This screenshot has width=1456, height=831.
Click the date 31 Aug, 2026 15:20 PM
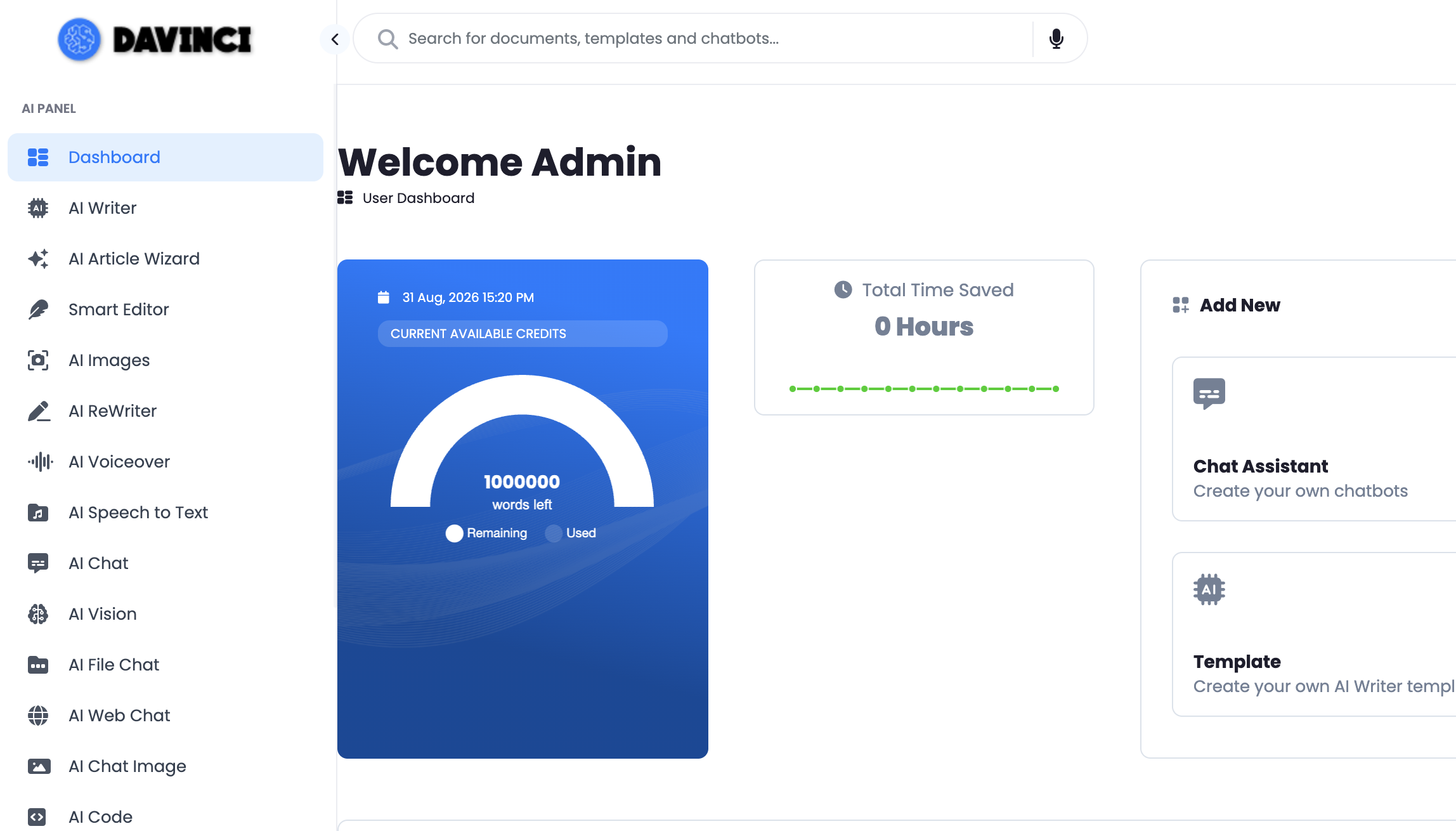coord(468,298)
